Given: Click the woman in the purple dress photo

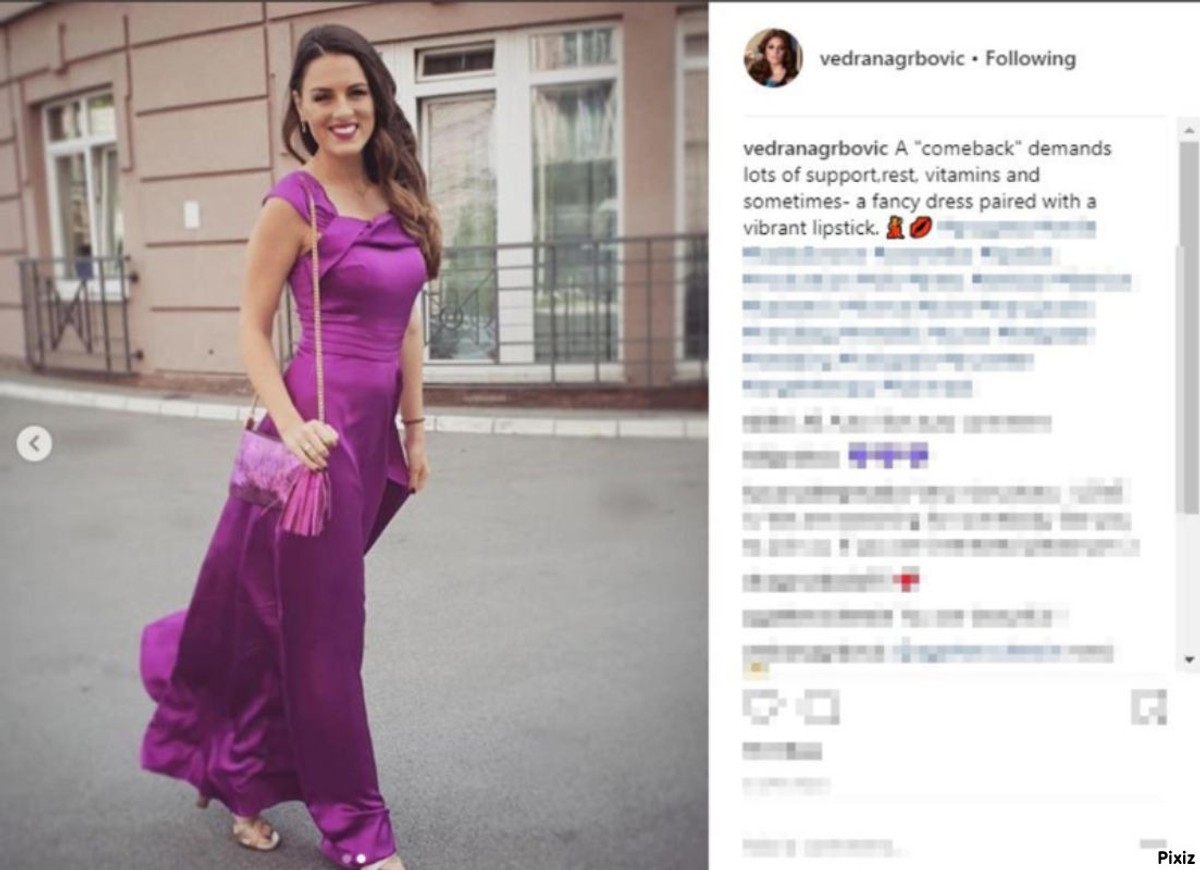Looking at the screenshot, I should coord(354,437).
